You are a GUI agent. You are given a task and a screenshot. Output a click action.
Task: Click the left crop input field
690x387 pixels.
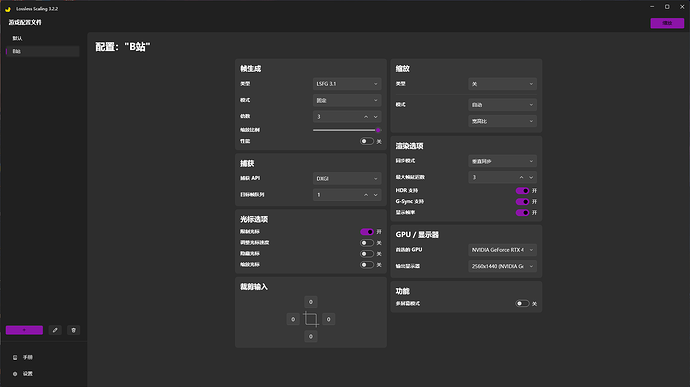[293, 319]
